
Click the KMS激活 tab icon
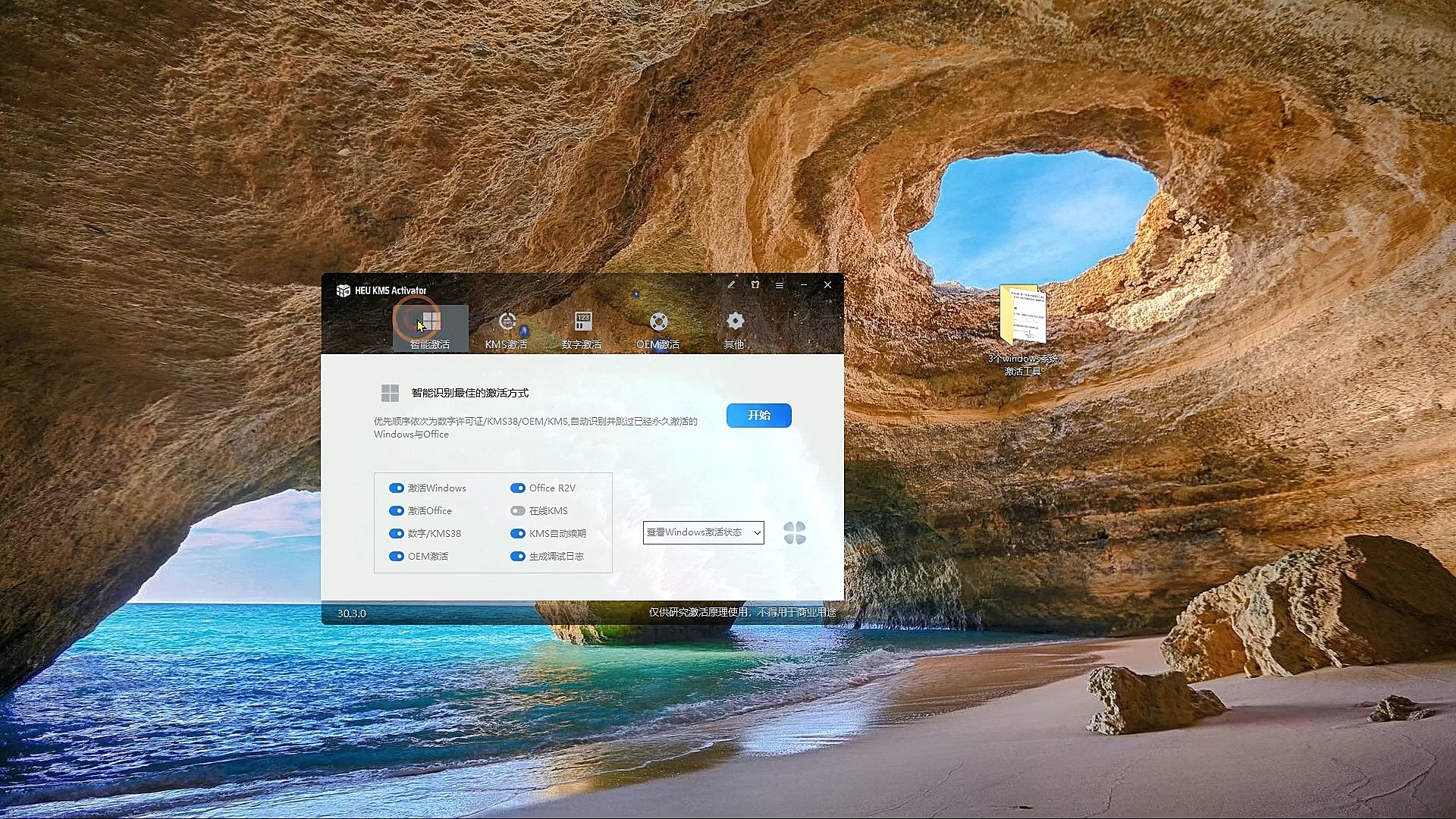click(x=505, y=321)
